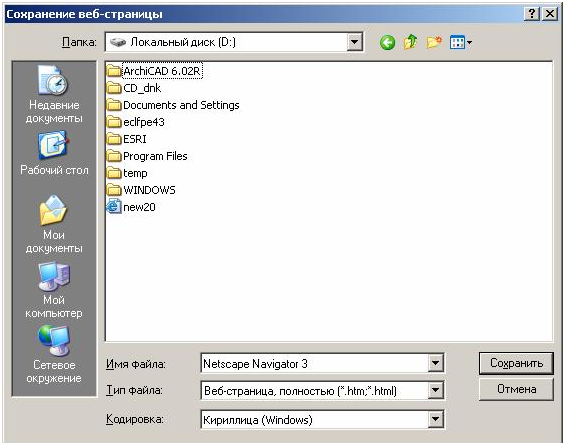Open Мои документы location

(54, 224)
